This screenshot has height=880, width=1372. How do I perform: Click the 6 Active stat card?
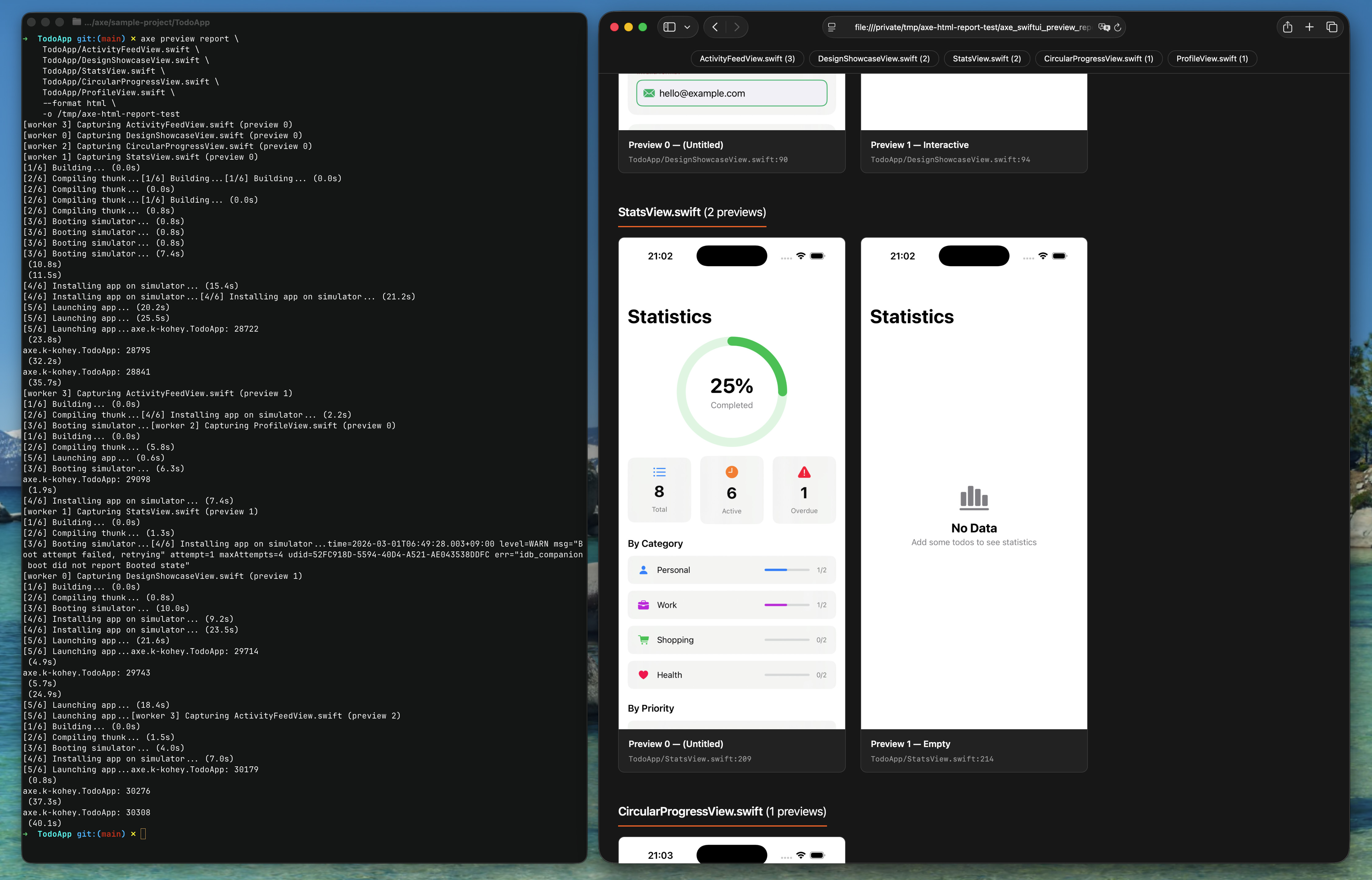click(731, 490)
